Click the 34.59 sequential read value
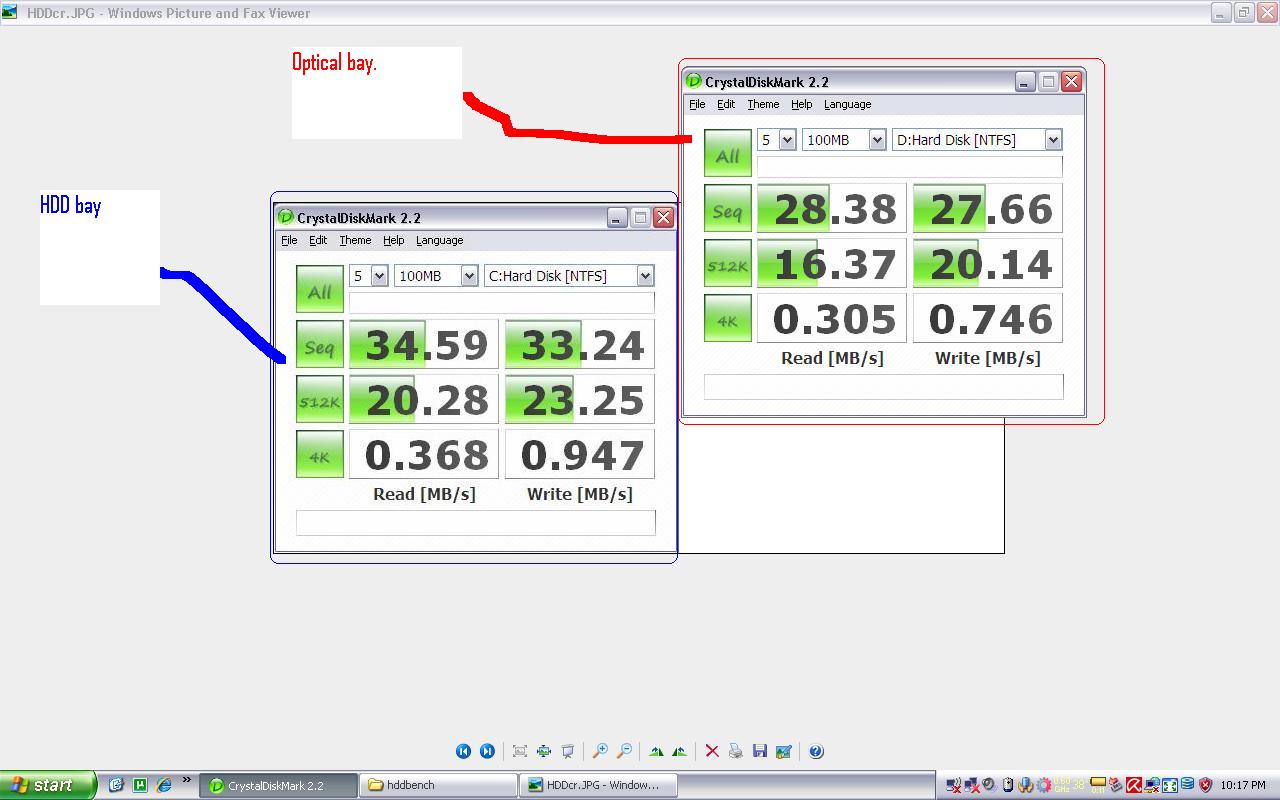 [x=424, y=345]
